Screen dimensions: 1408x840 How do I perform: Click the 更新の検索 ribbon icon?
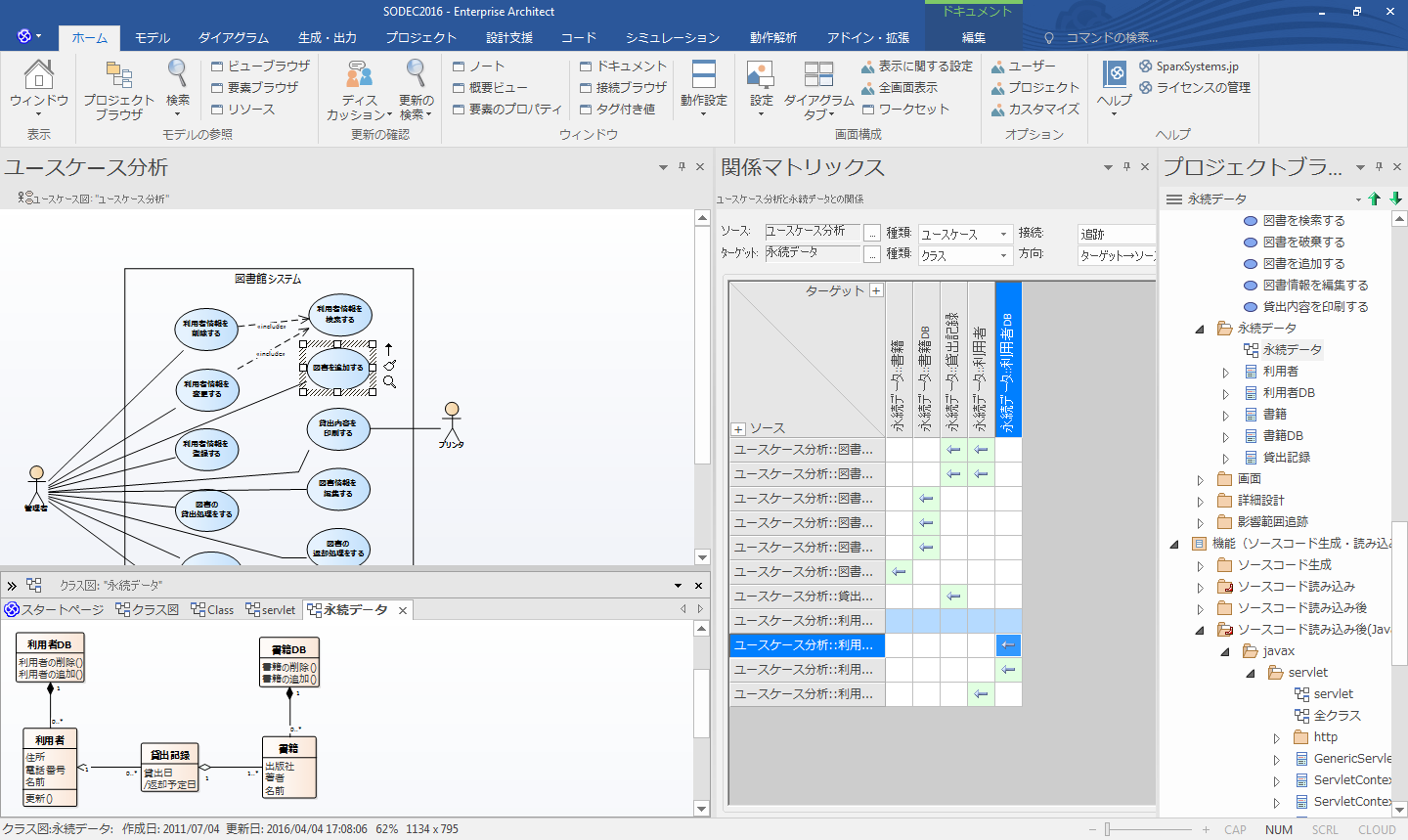416,90
